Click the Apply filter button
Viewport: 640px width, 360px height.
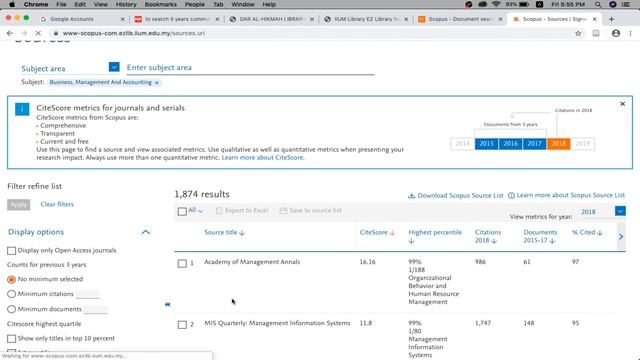[19, 204]
